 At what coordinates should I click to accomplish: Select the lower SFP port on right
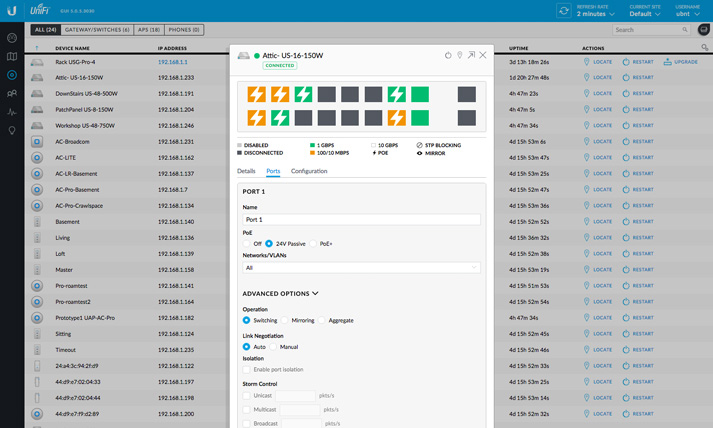click(x=467, y=117)
